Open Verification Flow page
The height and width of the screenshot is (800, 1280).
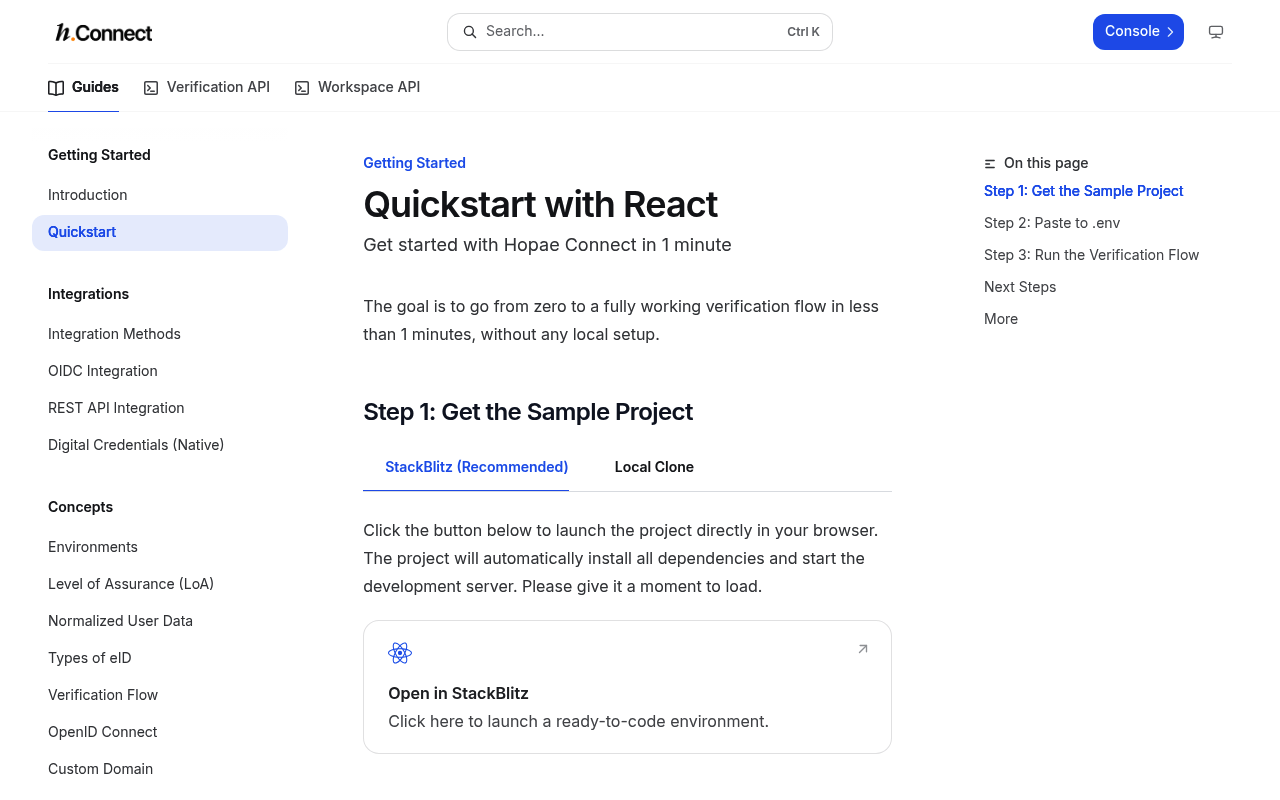point(160,695)
